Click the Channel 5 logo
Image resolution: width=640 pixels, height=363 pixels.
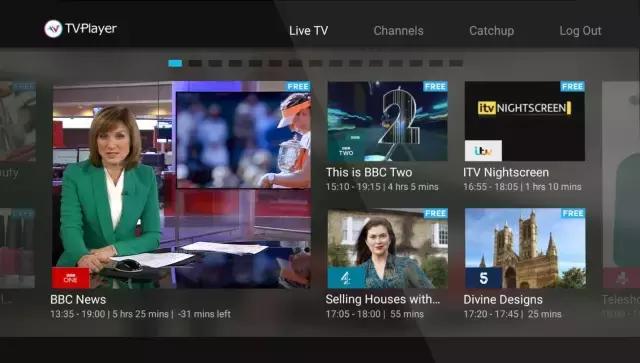point(484,278)
